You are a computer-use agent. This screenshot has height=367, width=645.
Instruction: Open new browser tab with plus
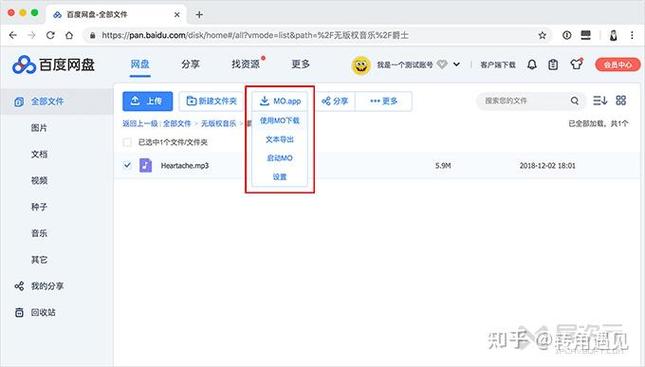[x=199, y=15]
